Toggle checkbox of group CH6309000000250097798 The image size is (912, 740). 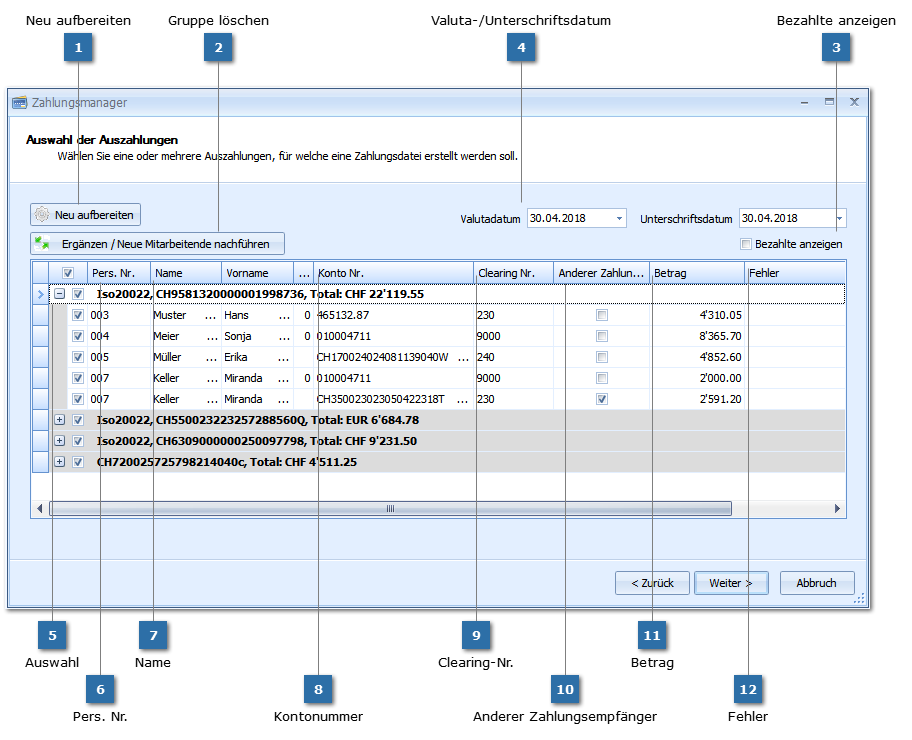tap(78, 441)
